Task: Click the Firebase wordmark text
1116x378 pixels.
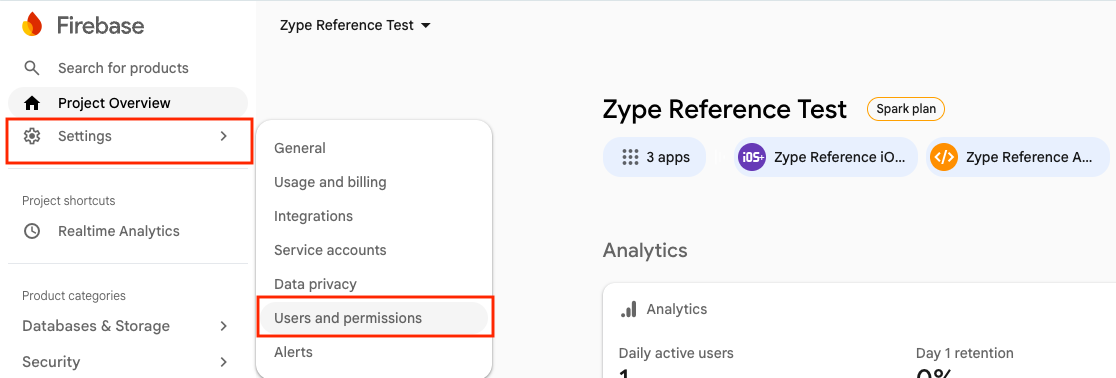Action: point(100,26)
